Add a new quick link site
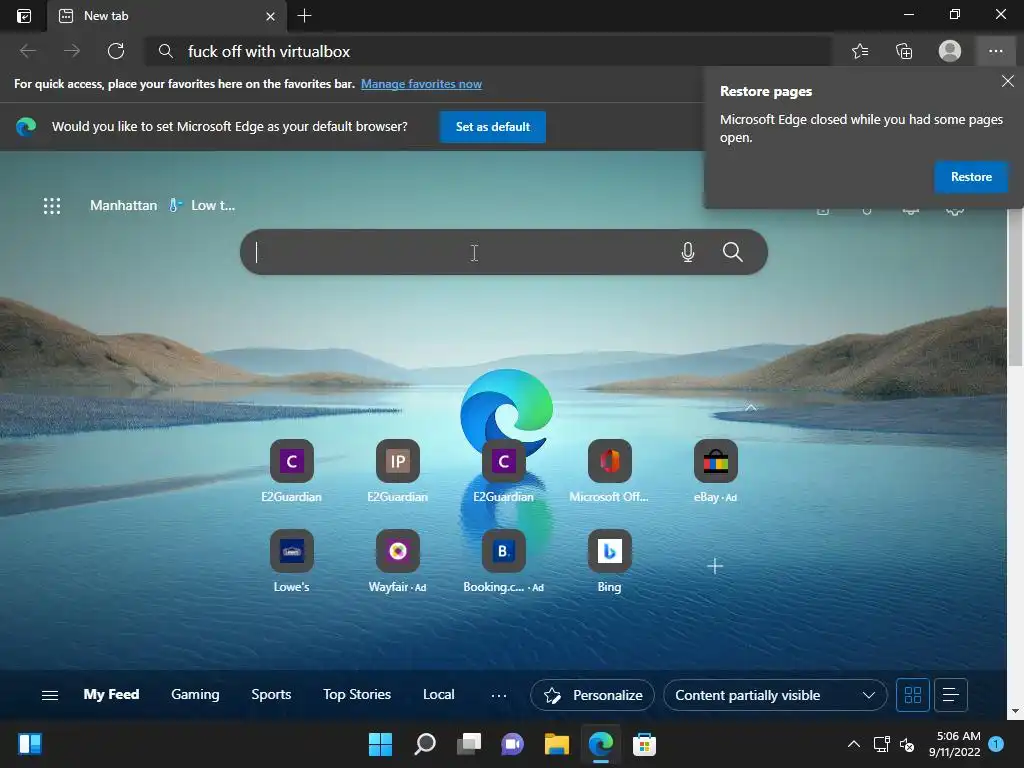The image size is (1024, 768). pyautogui.click(x=715, y=566)
